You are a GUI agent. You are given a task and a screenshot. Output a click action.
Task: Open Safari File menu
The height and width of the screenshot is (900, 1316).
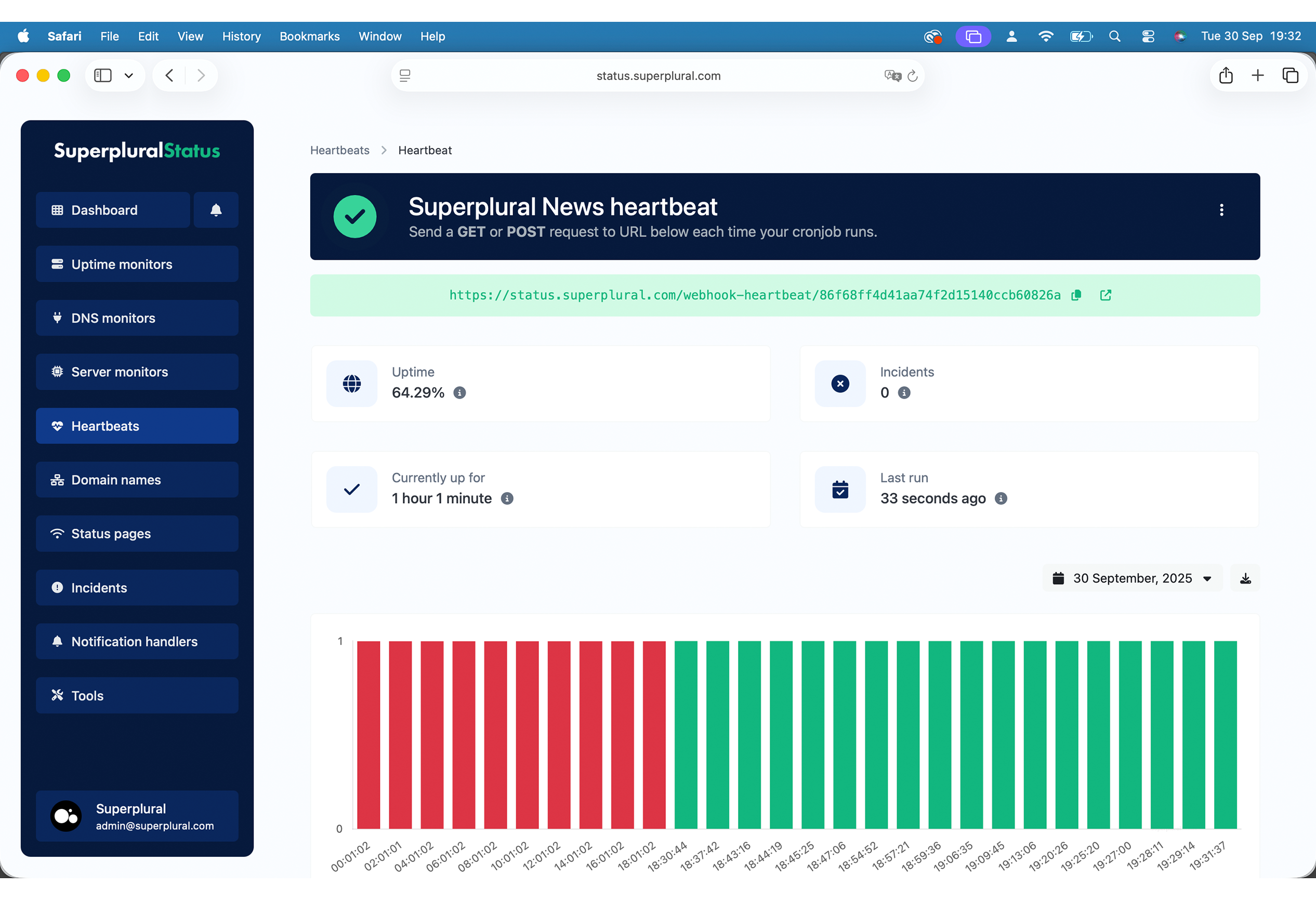click(109, 36)
